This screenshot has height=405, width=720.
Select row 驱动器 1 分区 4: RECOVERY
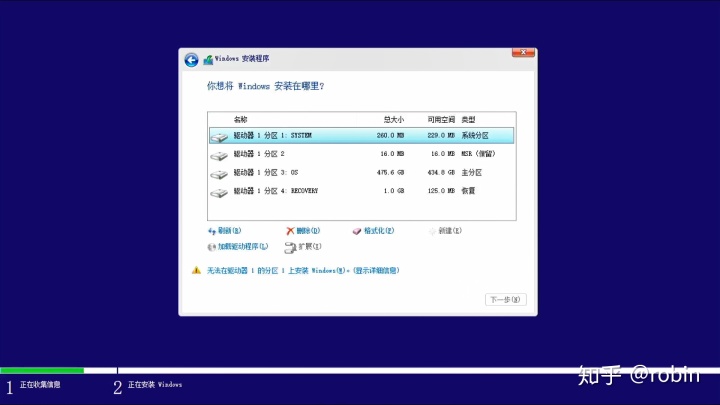[361, 191]
